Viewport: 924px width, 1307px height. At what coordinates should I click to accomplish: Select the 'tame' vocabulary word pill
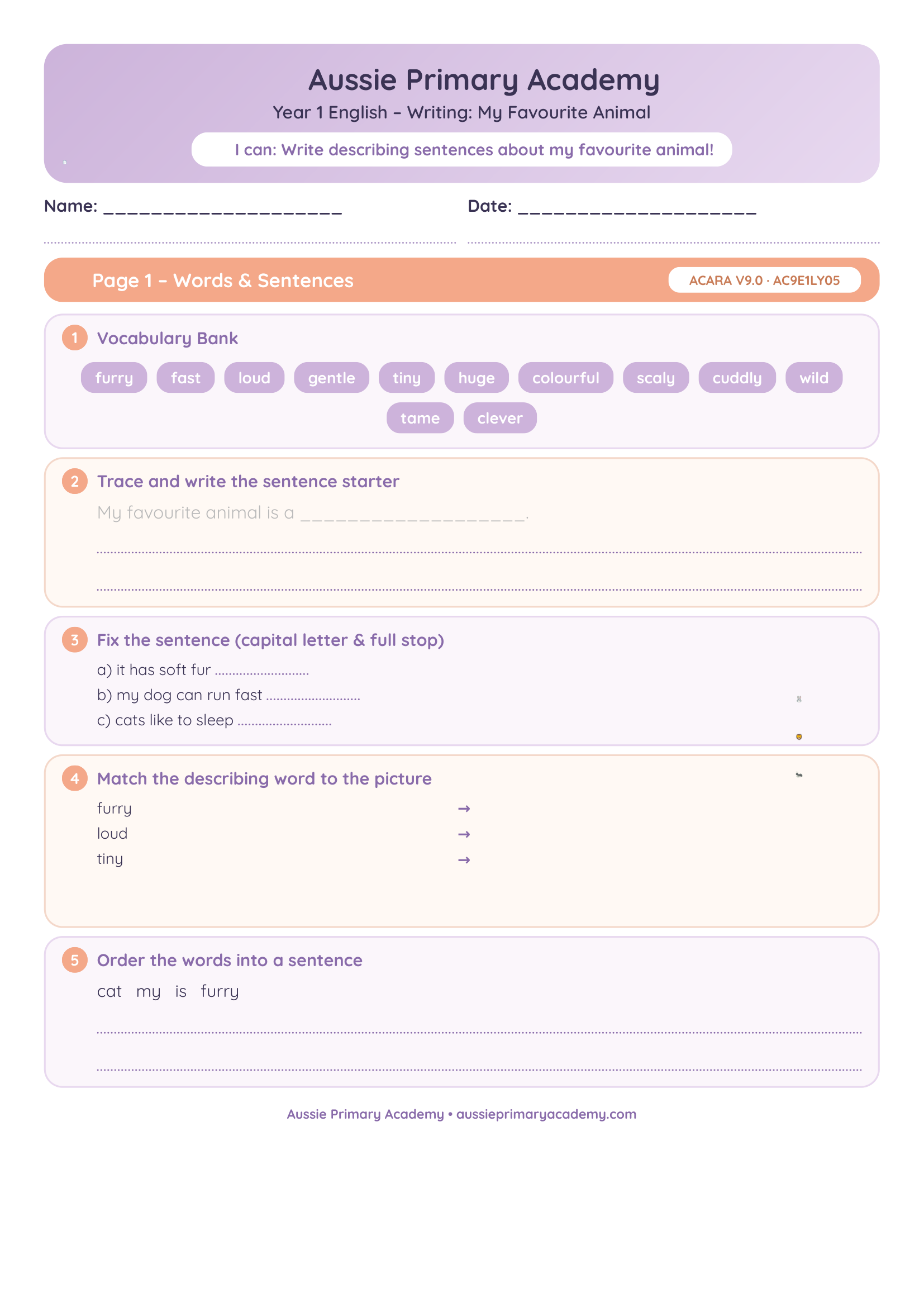(420, 418)
